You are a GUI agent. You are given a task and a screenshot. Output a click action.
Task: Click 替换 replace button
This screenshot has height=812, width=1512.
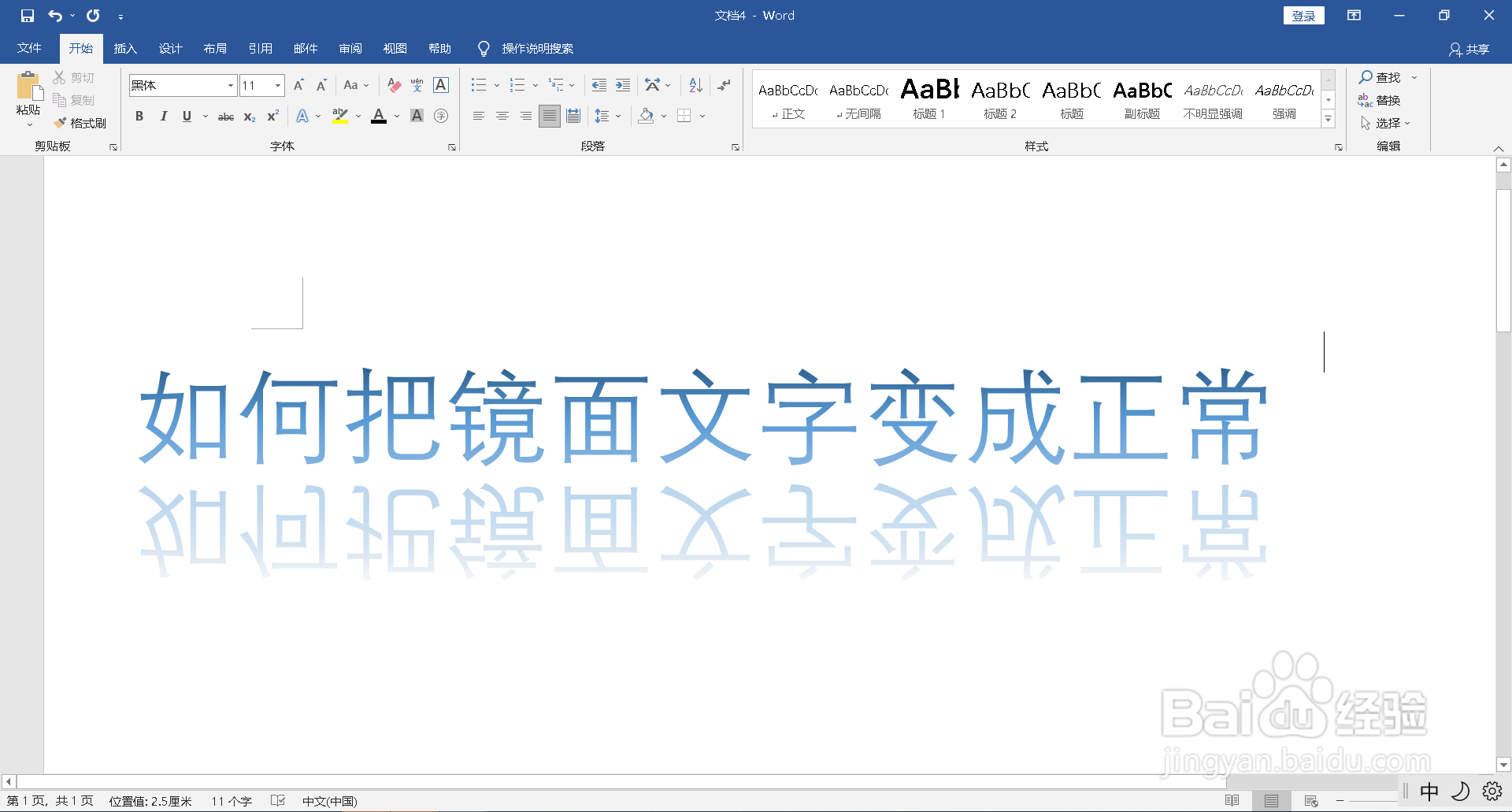click(x=1379, y=100)
